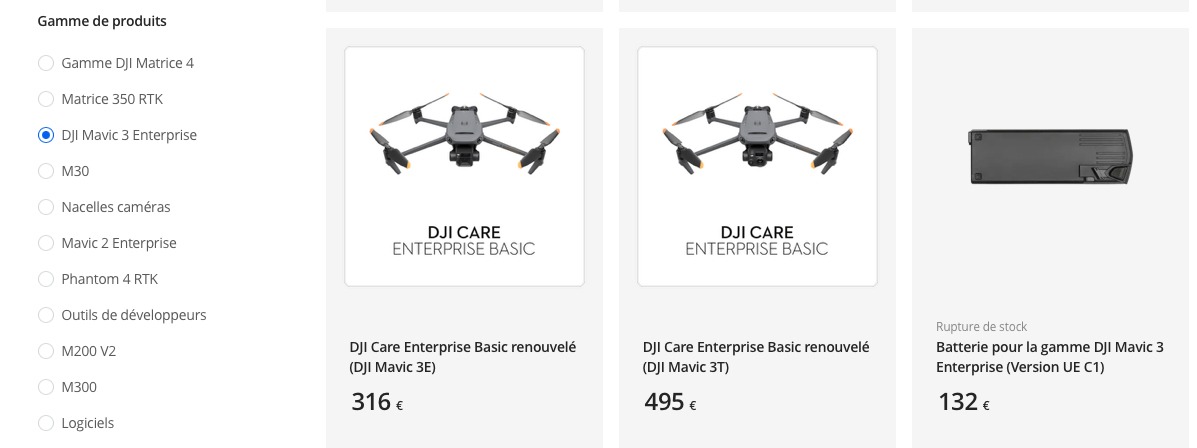Image resolution: width=1197 pixels, height=448 pixels.
Task: Pick the Nacelles caméras radio option
Action: click(x=46, y=207)
